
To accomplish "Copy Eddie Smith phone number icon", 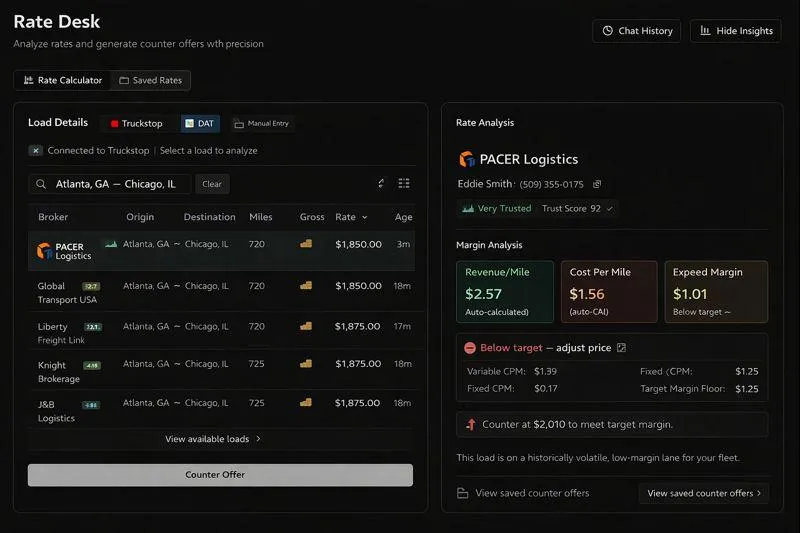I will tap(596, 184).
